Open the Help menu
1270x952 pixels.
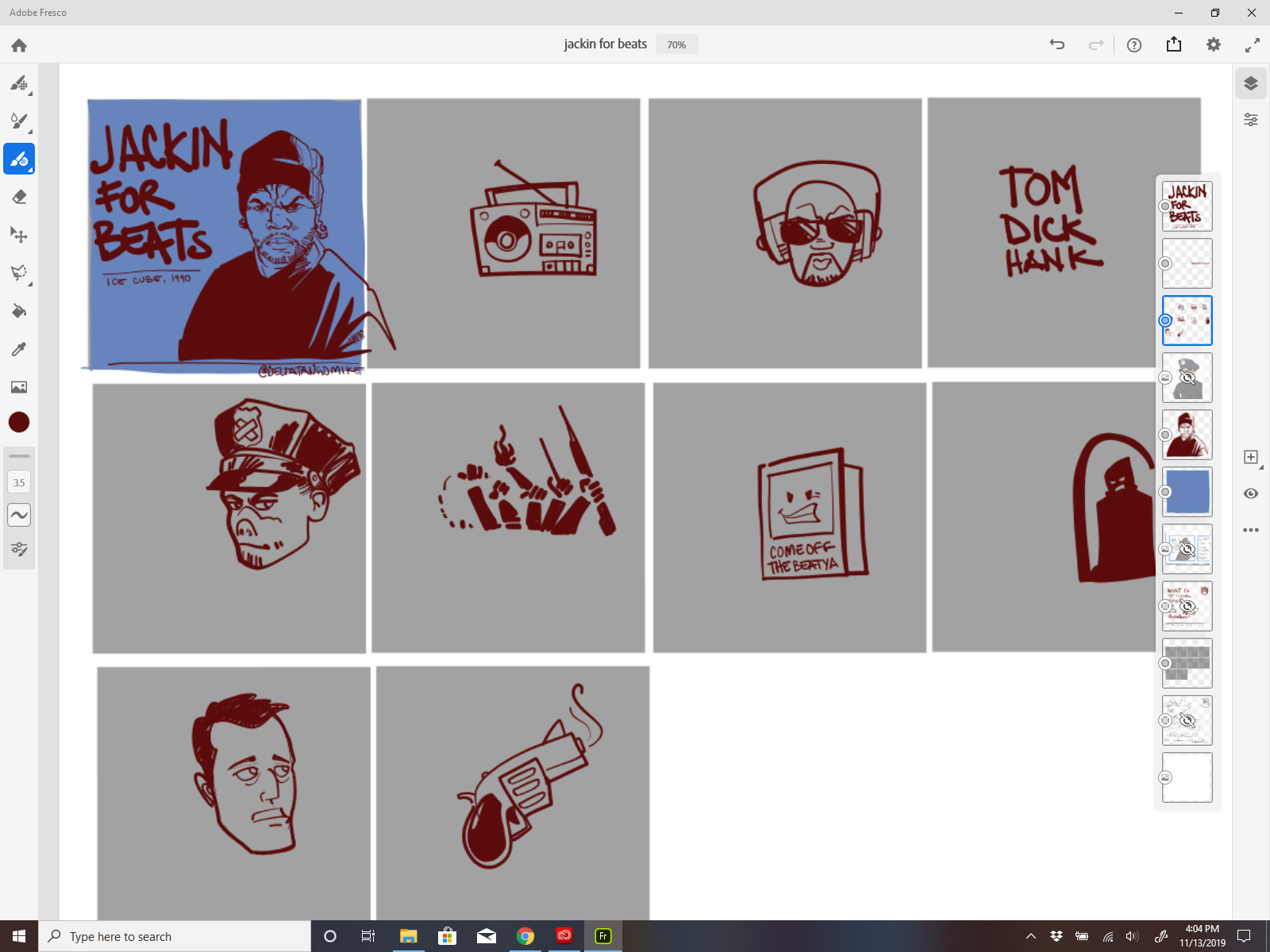point(1134,45)
